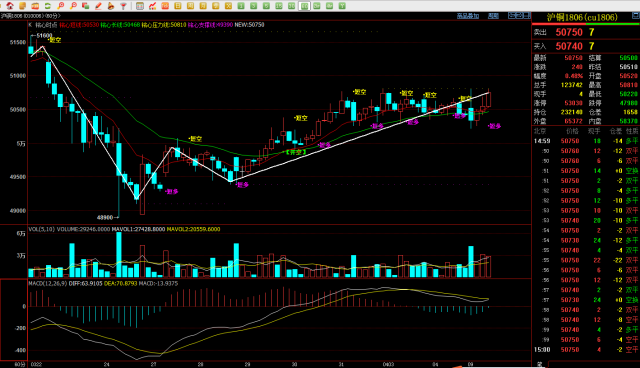Screen dimensions: 640x368
Task: Click the orange X toolbar icon
Action: tap(228, 6)
